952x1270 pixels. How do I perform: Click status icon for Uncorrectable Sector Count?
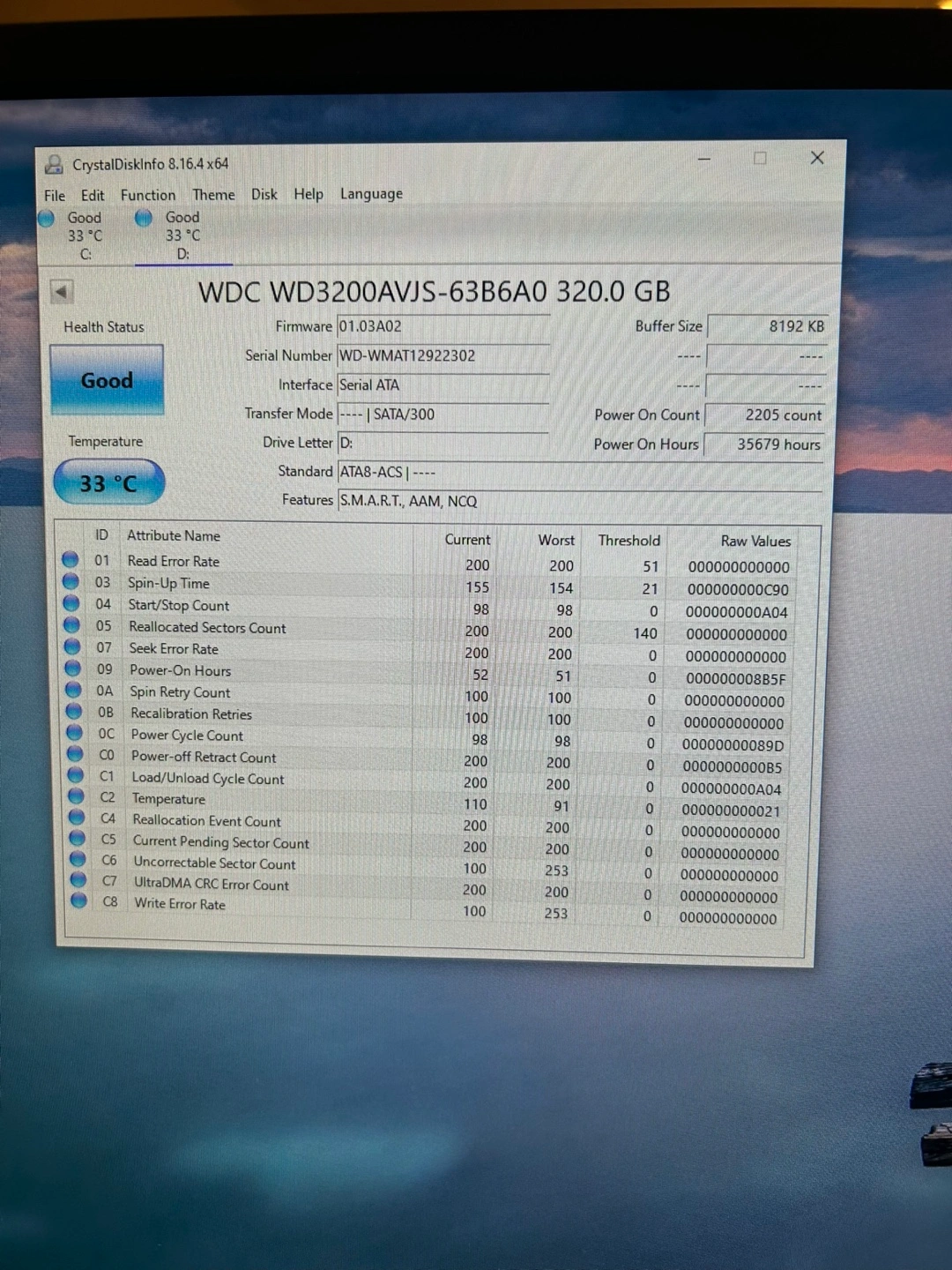(x=78, y=859)
